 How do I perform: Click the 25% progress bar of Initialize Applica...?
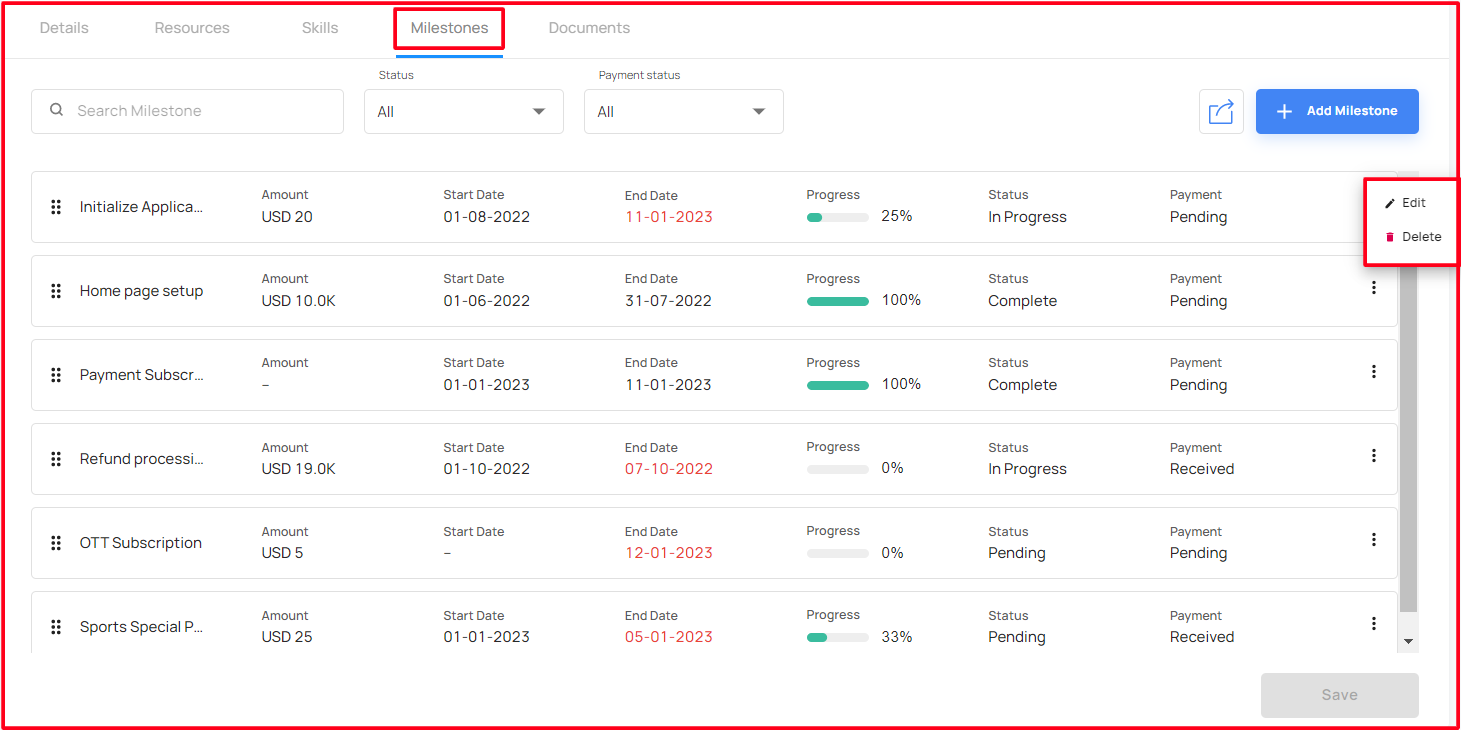pos(837,217)
